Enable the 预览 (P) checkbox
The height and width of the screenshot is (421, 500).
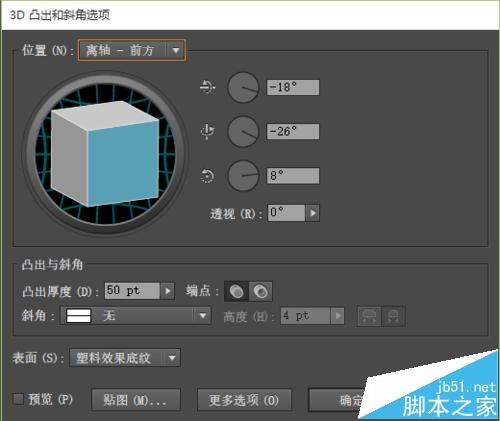(18, 399)
